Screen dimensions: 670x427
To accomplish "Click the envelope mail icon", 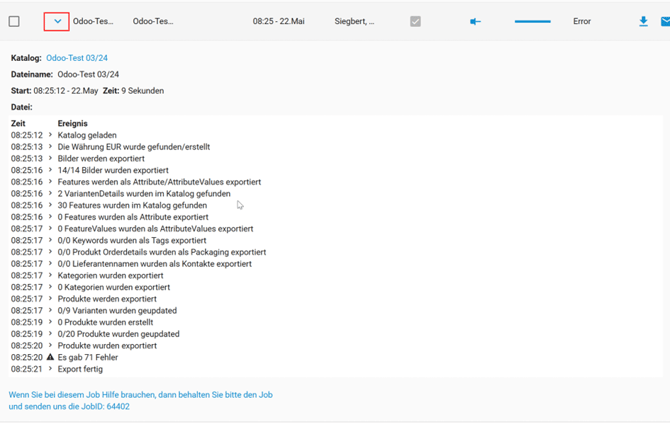I will coord(665,21).
